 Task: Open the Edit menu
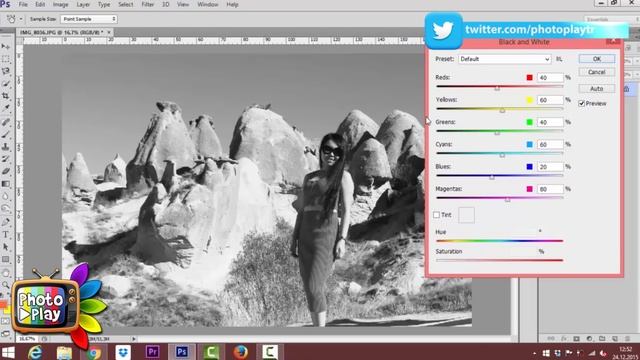click(40, 4)
